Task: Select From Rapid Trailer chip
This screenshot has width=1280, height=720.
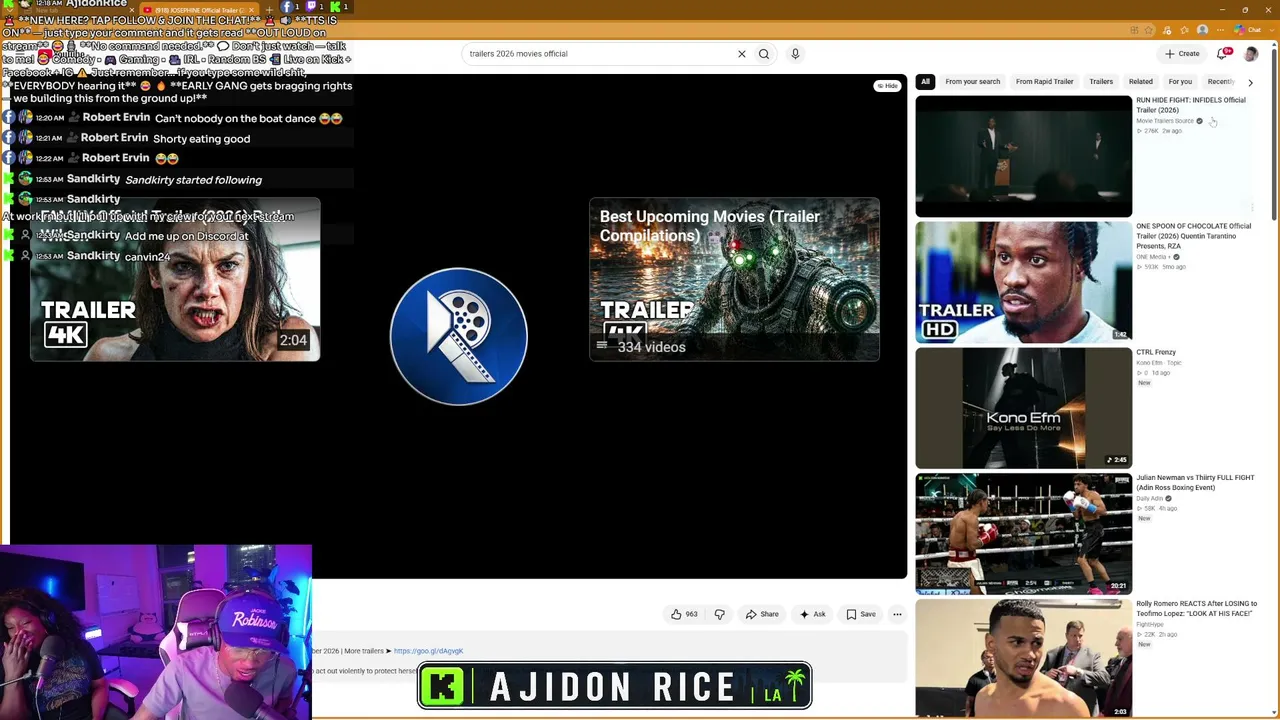Action: (1044, 82)
